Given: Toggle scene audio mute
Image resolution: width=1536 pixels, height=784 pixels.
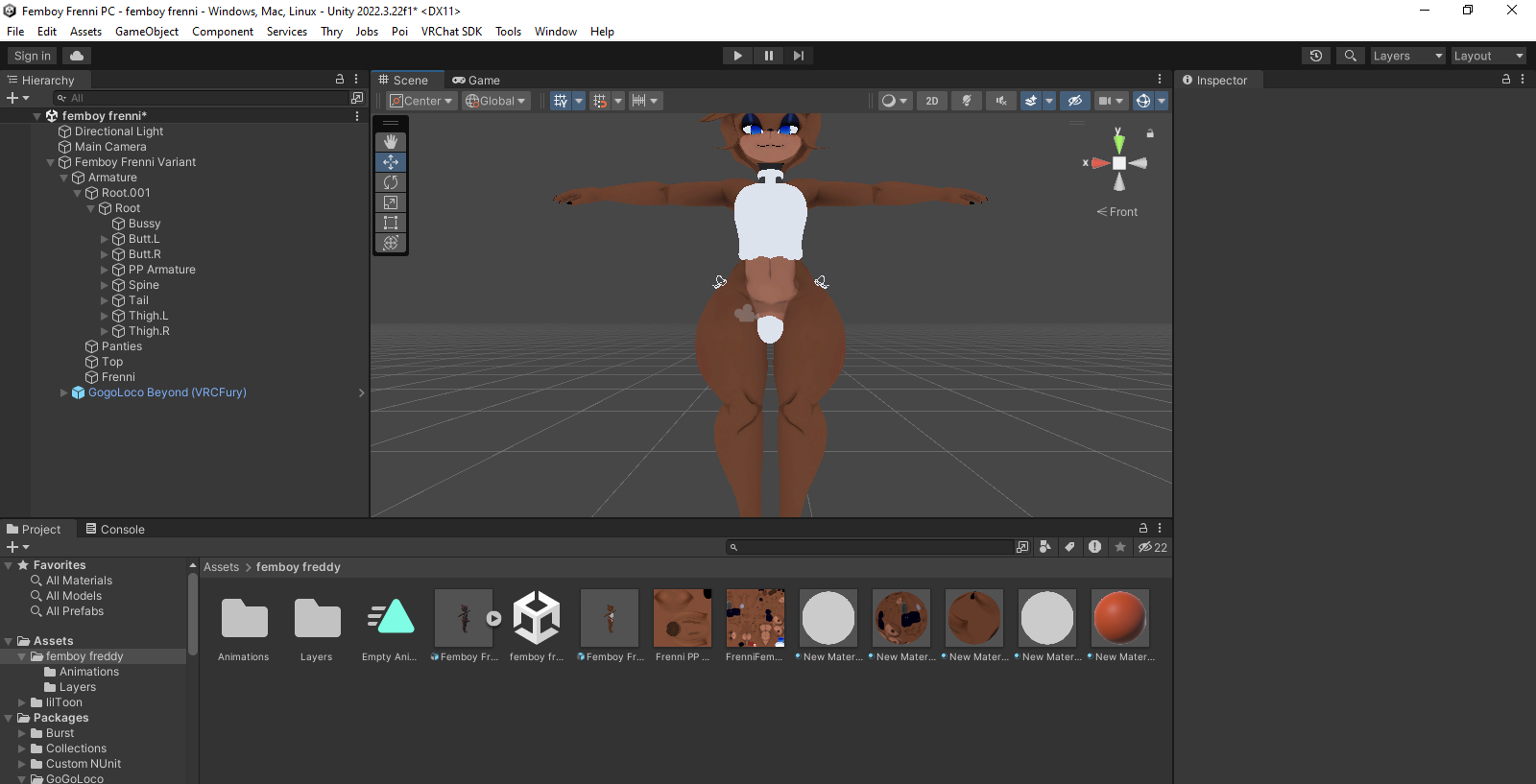Looking at the screenshot, I should (x=1001, y=101).
